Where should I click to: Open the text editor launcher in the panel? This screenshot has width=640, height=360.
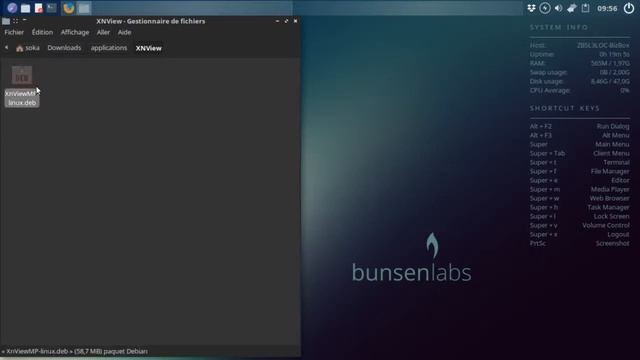coord(38,8)
